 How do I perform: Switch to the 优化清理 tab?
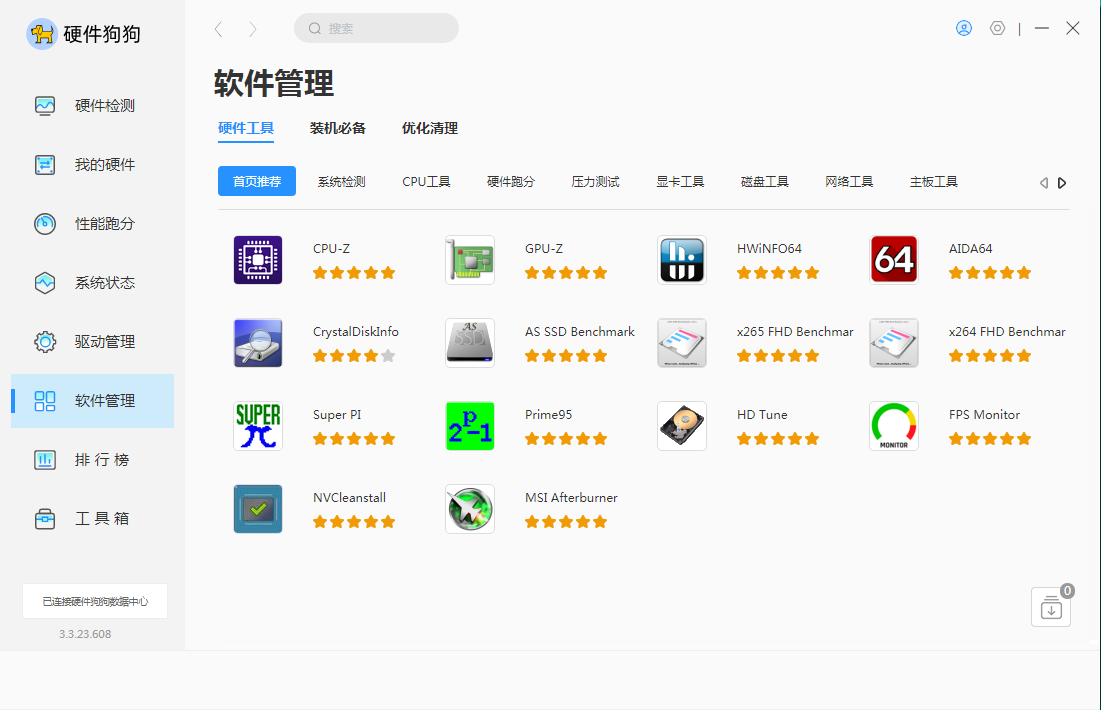tap(430, 128)
